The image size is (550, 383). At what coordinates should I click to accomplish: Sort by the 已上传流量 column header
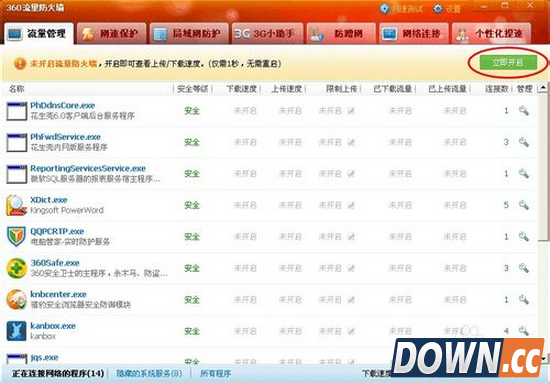tap(447, 89)
